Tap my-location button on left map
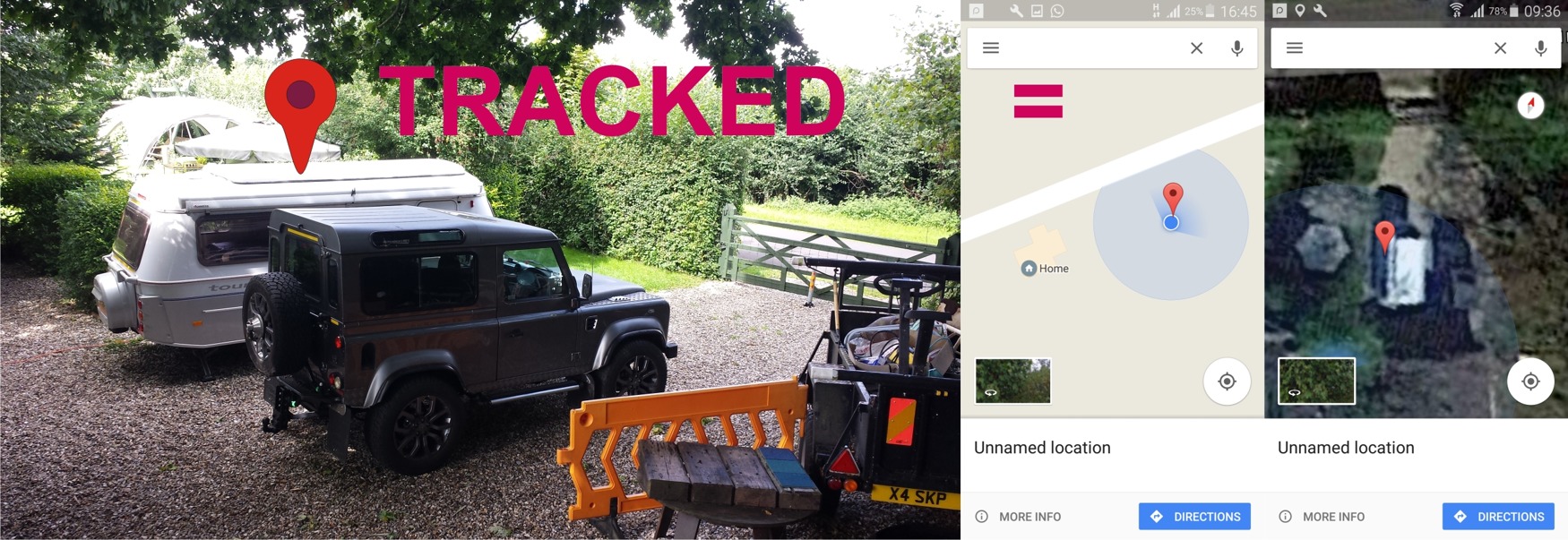1568x540 pixels. pyautogui.click(x=1227, y=381)
